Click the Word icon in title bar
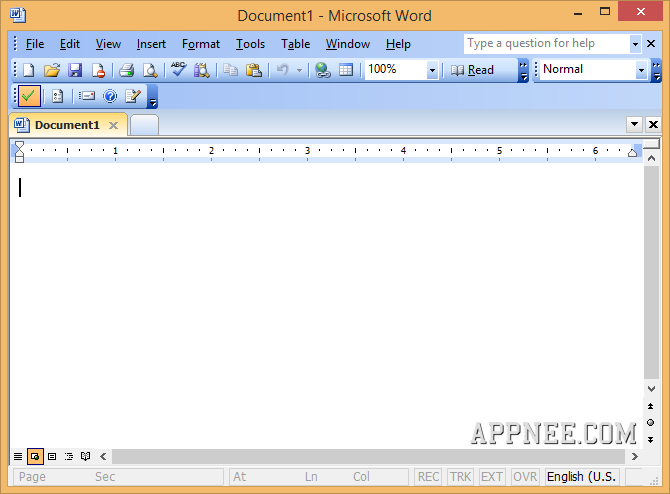 pos(18,15)
